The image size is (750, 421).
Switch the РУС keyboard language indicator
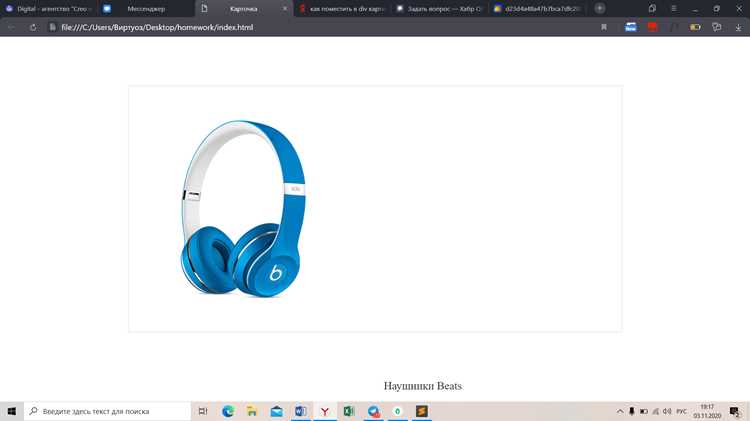pyautogui.click(x=682, y=411)
